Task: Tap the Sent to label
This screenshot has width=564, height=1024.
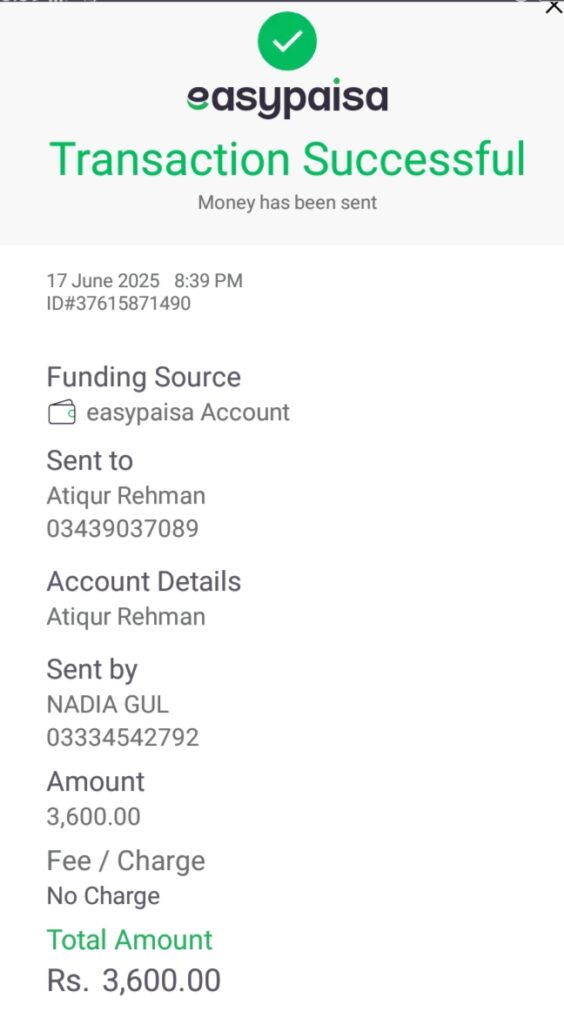Action: click(x=90, y=461)
